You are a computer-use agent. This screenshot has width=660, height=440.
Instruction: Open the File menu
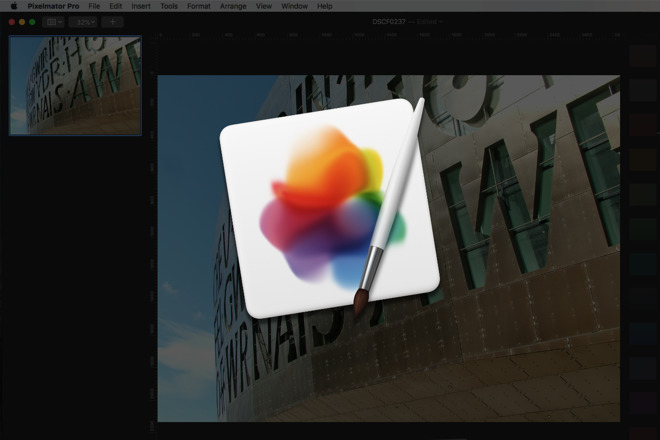94,6
